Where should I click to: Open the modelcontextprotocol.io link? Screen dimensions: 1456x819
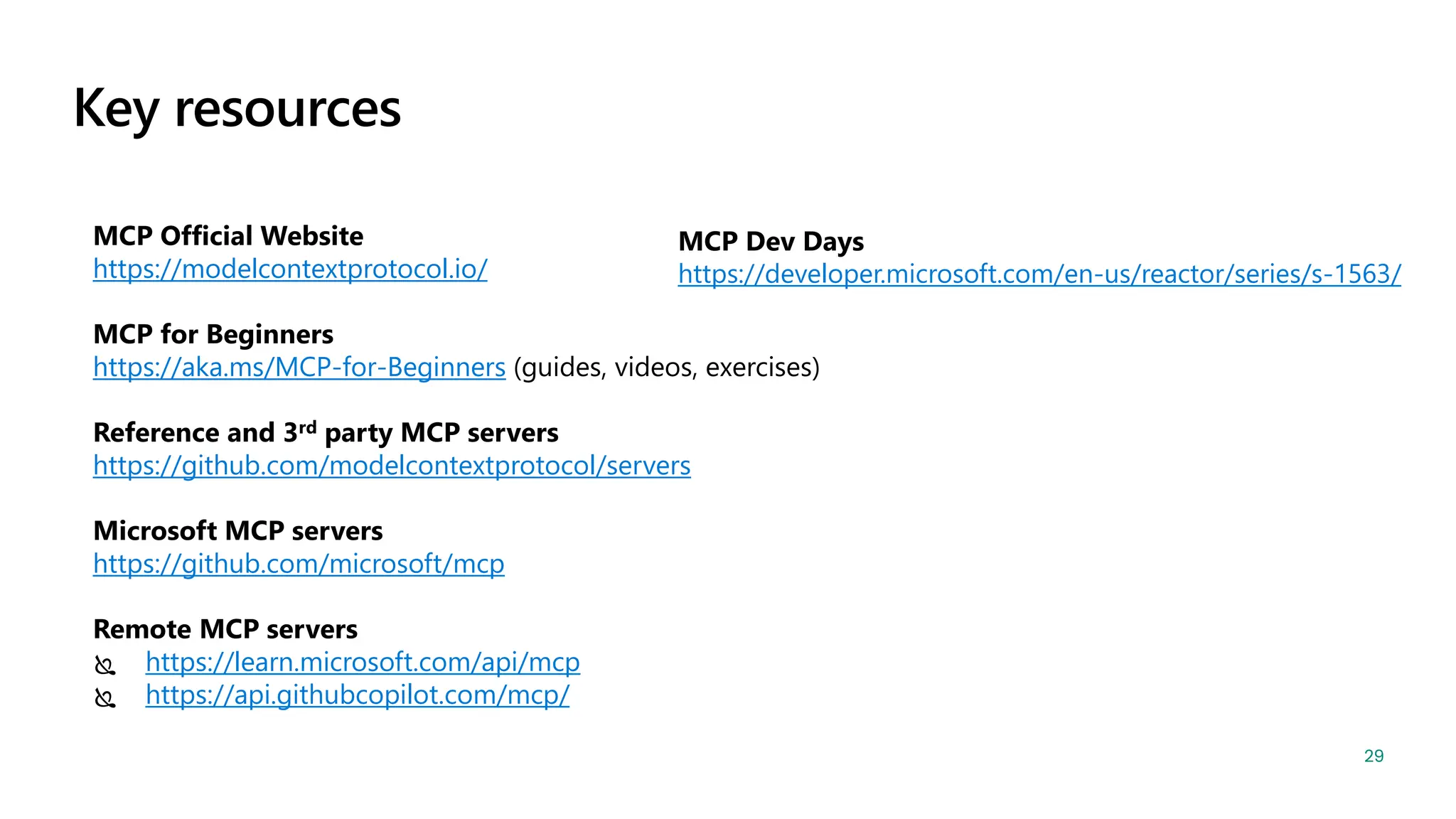pos(290,269)
